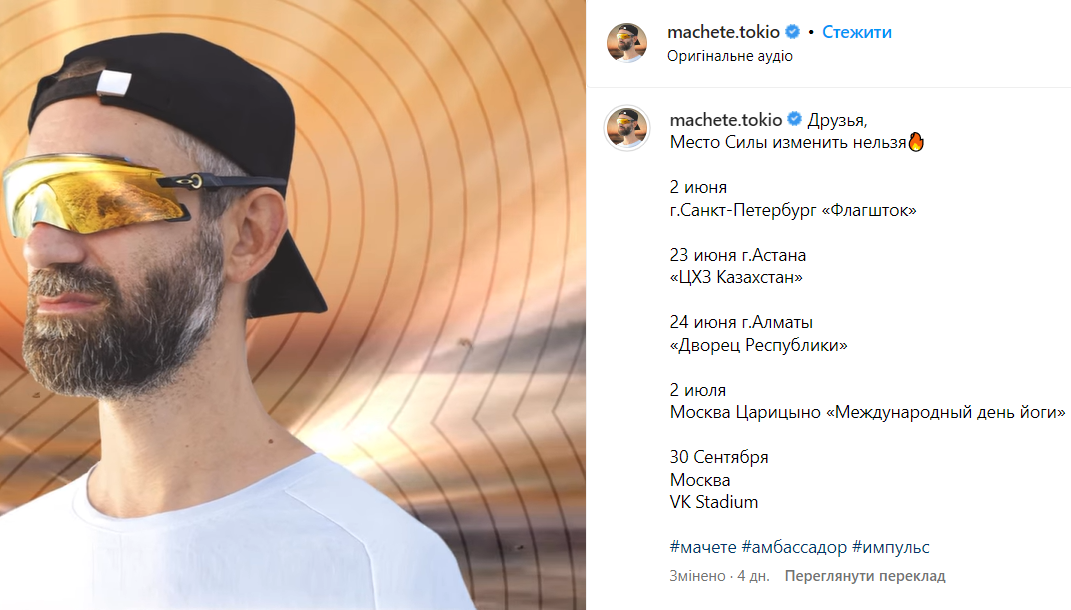Open the #импульс hashtag
Image resolution: width=1071 pixels, height=610 pixels.
[x=891, y=547]
